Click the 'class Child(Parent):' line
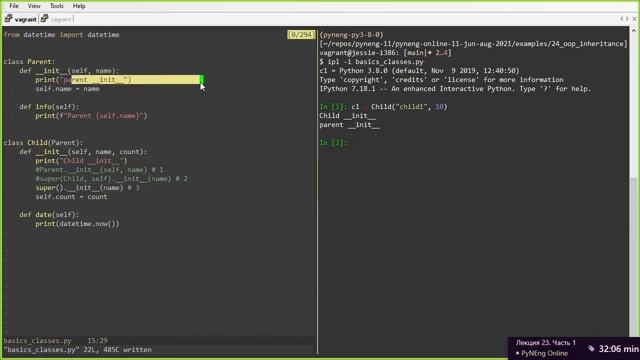 click(43, 142)
